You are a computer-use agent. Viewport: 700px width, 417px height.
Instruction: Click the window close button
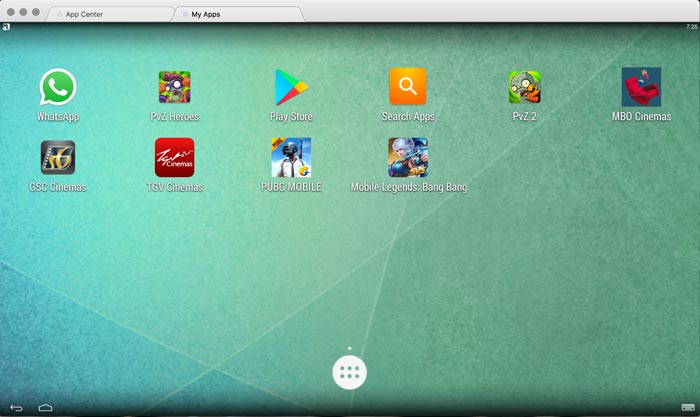tap(11, 12)
